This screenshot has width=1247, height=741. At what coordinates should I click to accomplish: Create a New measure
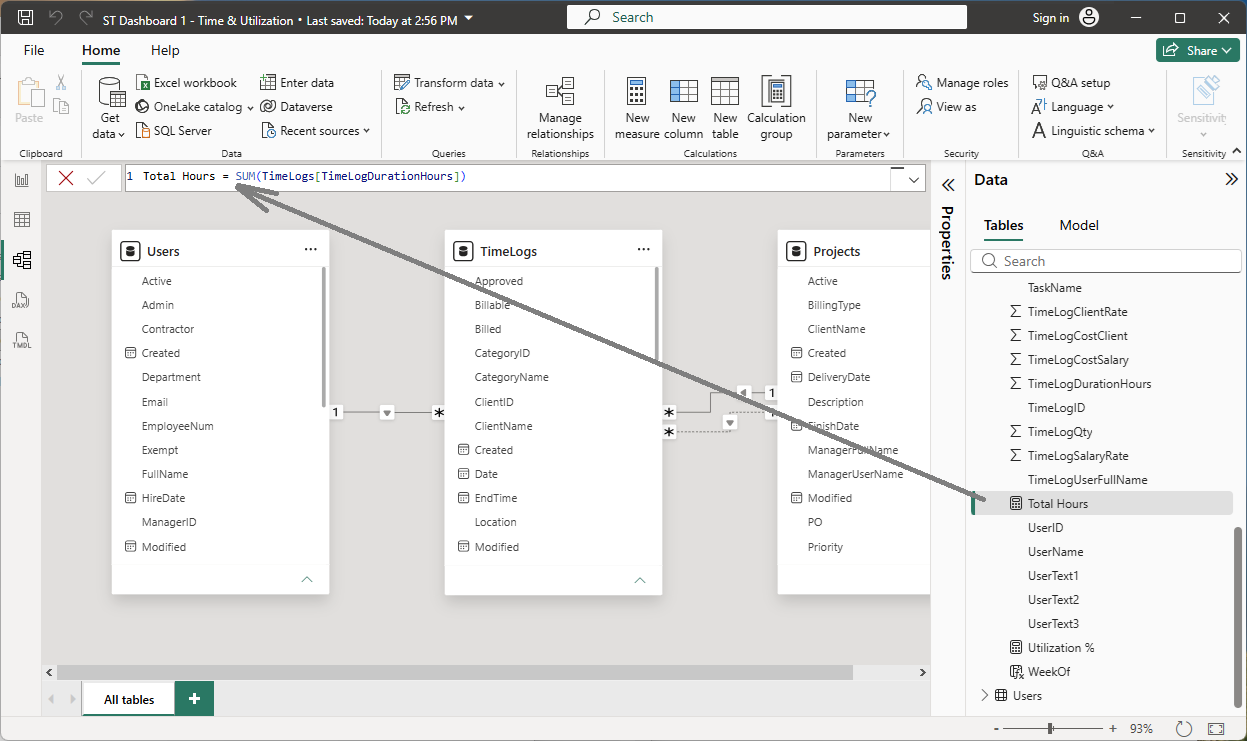click(x=637, y=109)
